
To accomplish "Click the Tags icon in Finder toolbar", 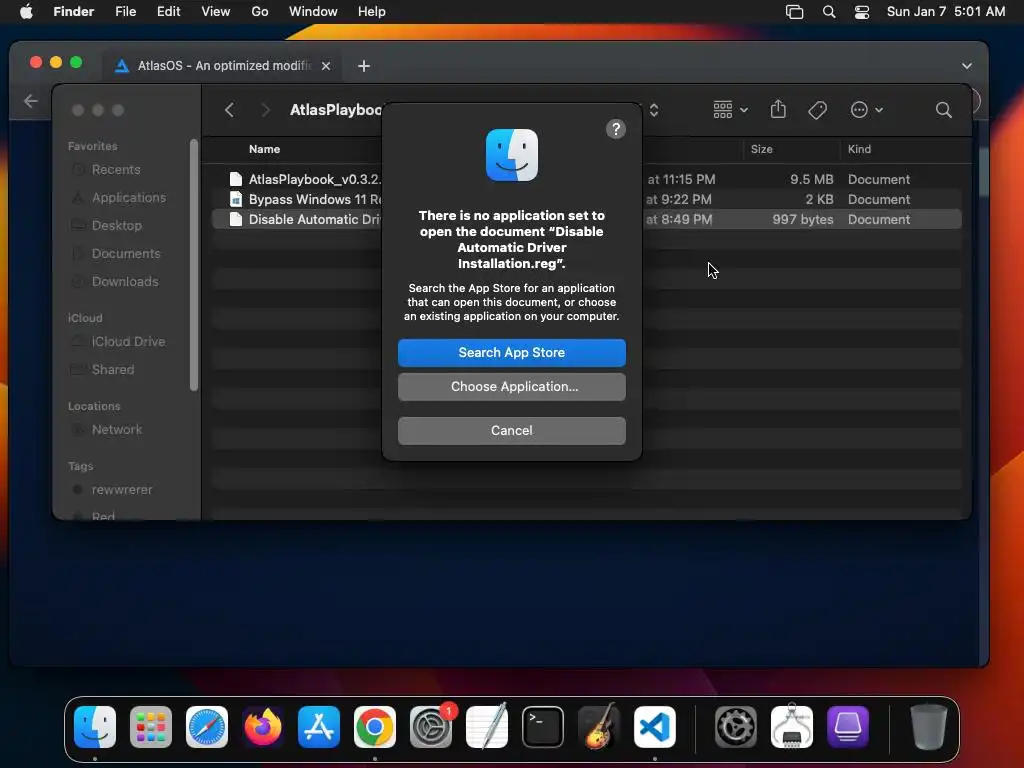I will click(x=817, y=110).
